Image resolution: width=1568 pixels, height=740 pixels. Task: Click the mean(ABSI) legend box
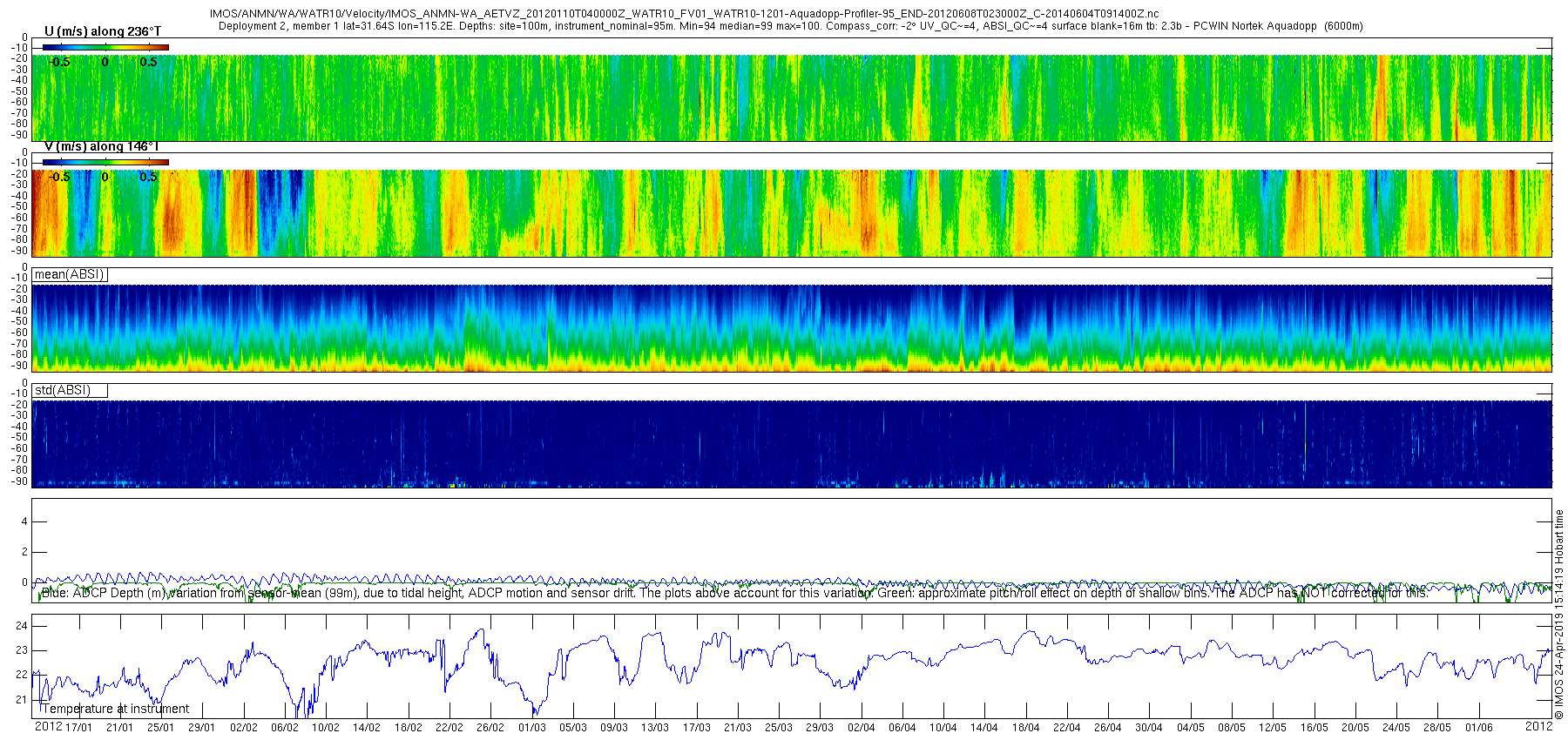click(x=70, y=274)
